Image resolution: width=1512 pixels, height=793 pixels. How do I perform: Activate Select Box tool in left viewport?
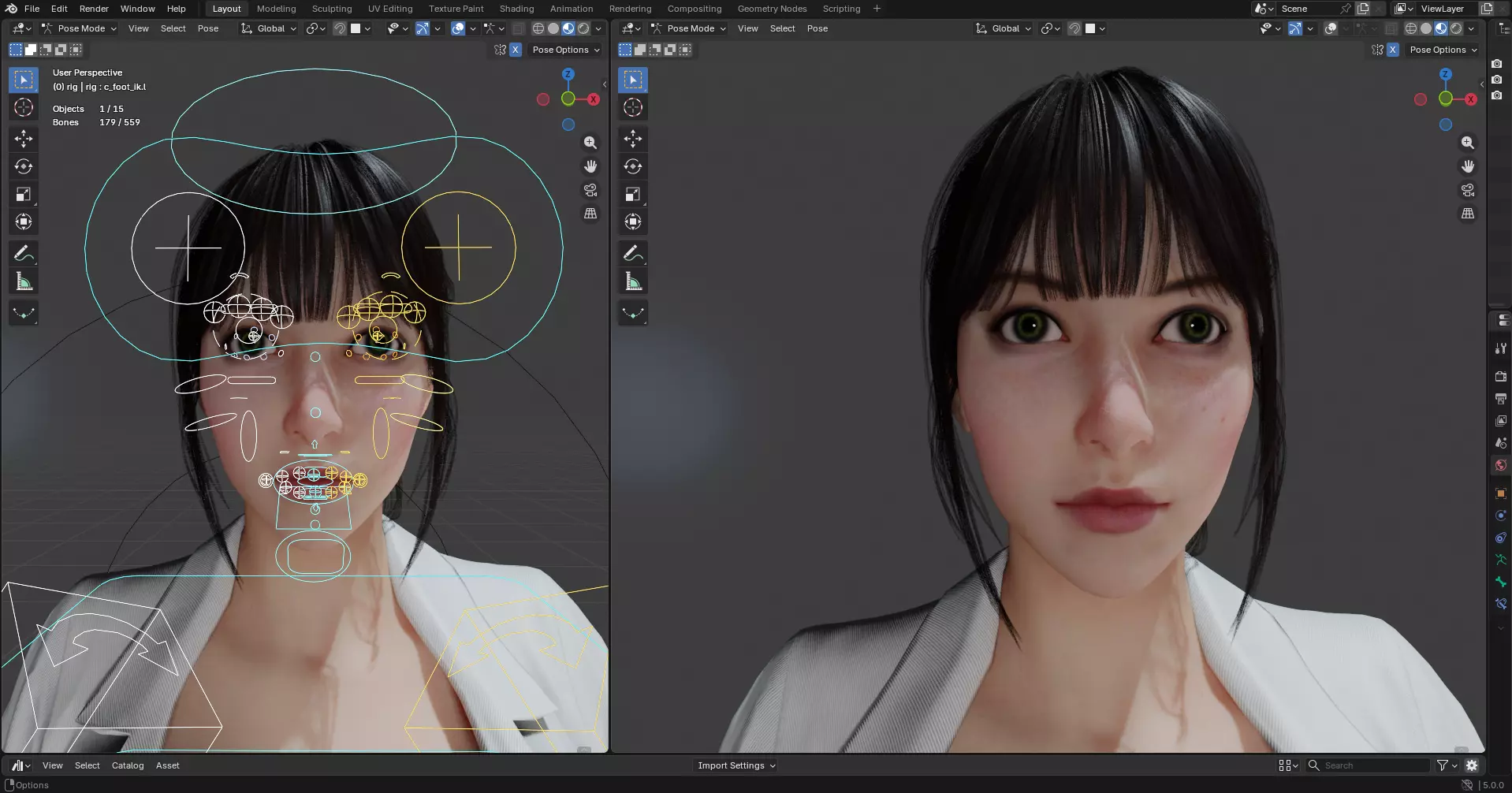24,80
